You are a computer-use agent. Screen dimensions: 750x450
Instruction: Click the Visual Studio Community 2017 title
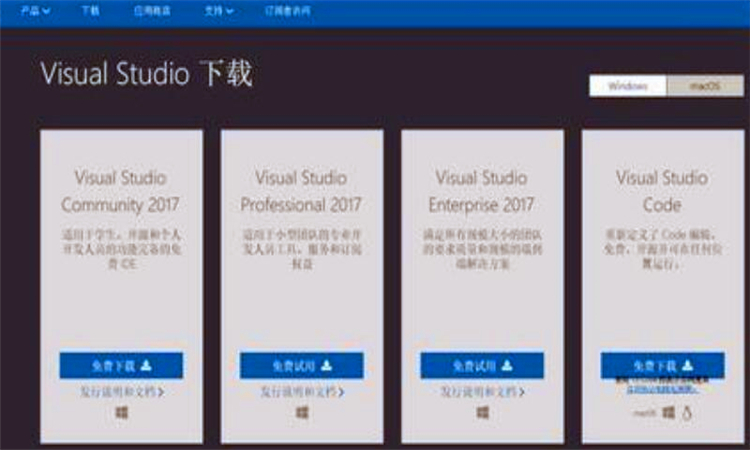point(121,191)
